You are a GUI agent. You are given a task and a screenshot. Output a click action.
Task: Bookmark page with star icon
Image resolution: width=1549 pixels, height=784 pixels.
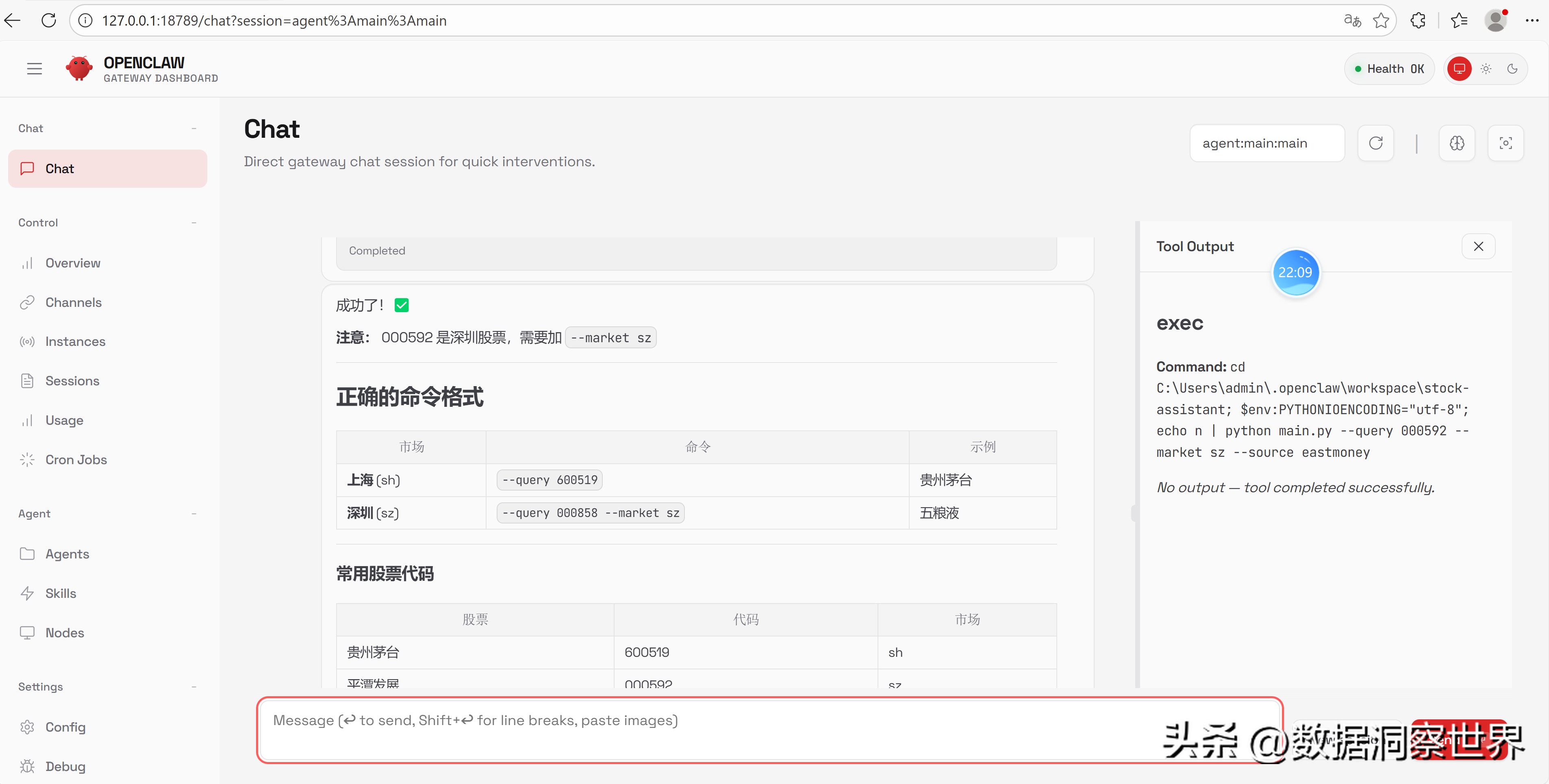tap(1381, 20)
